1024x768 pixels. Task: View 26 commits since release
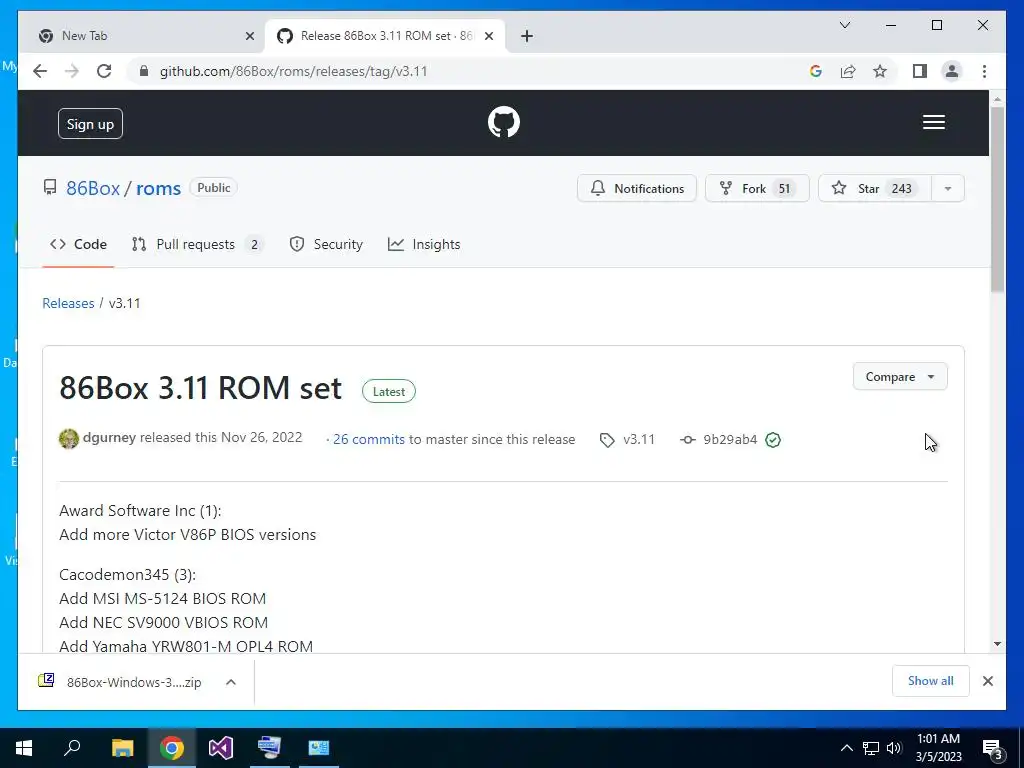368,440
